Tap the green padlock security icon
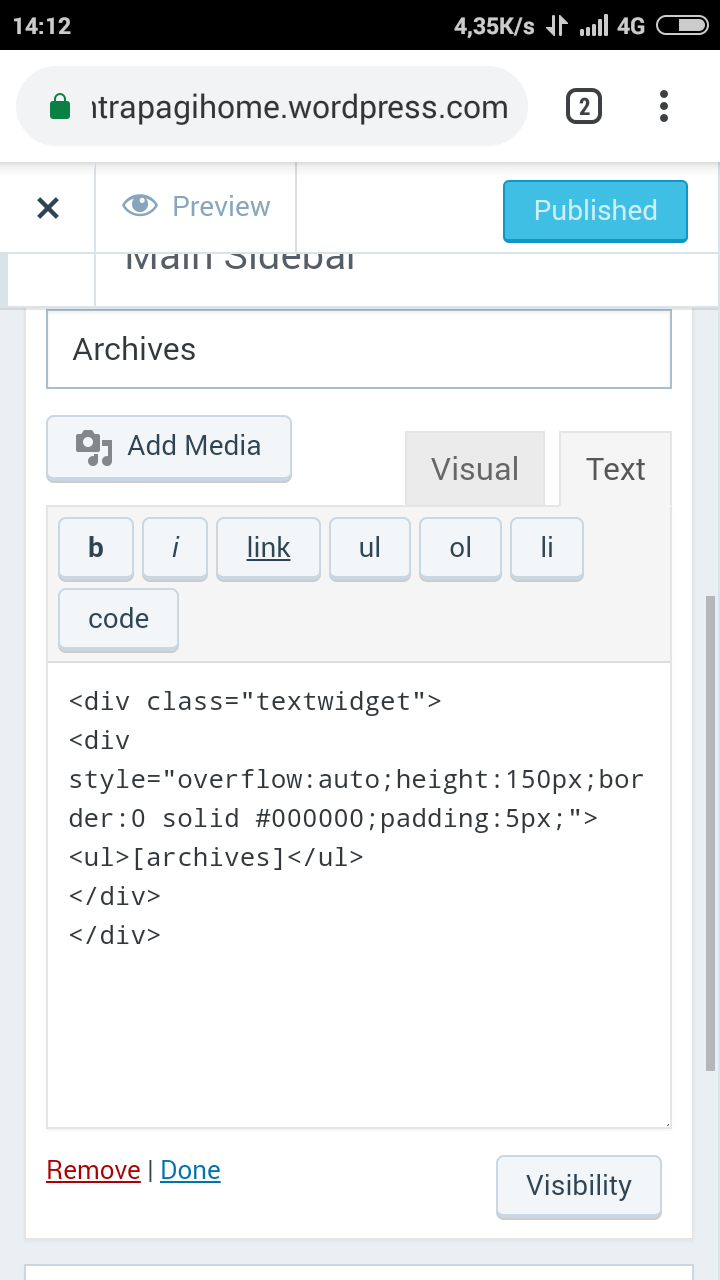Image resolution: width=720 pixels, height=1280 pixels. pyautogui.click(x=60, y=107)
